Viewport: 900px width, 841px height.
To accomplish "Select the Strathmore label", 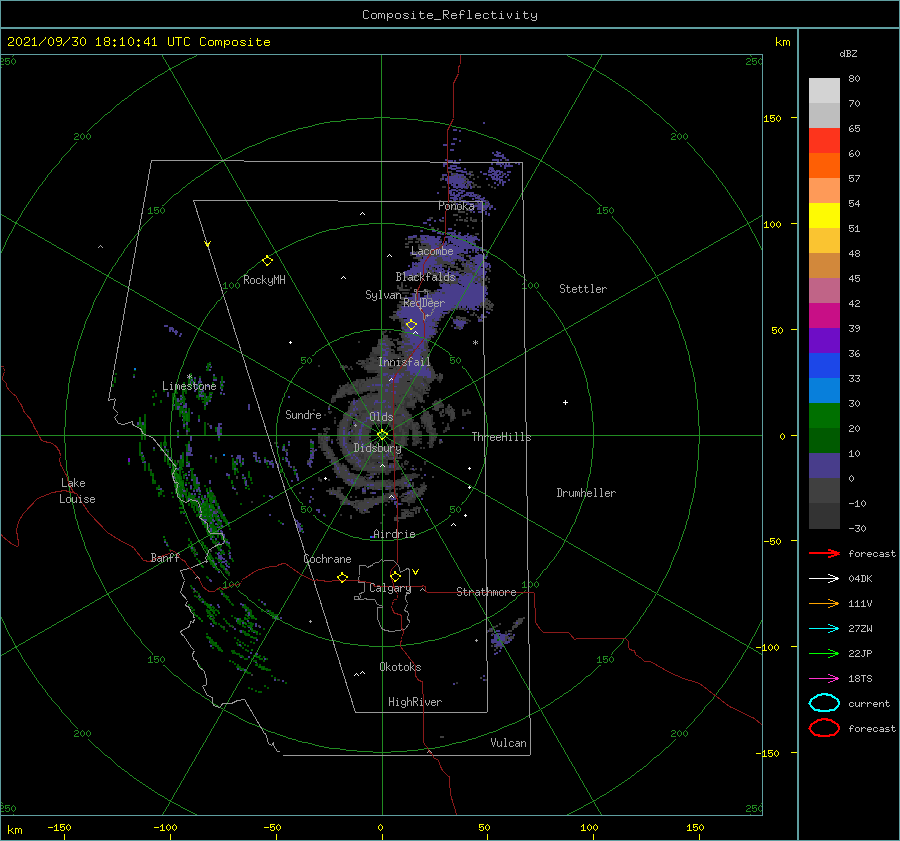I will (486, 592).
